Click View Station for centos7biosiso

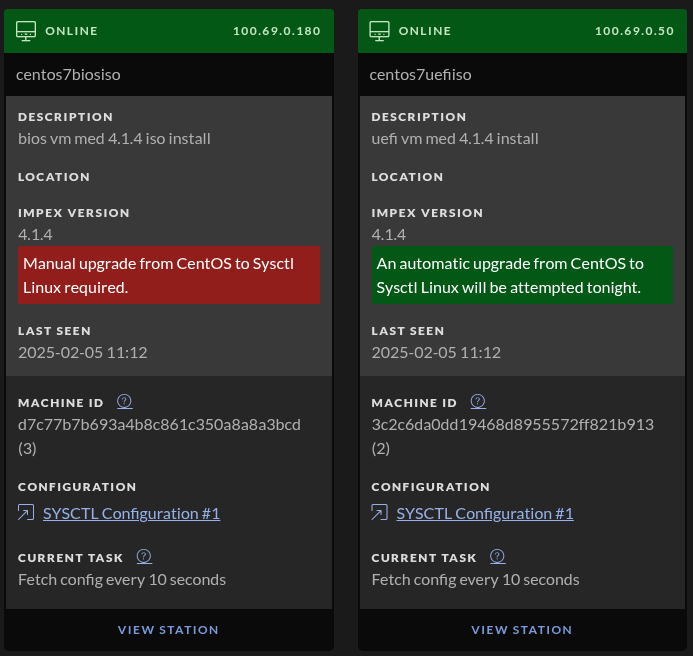coord(168,630)
